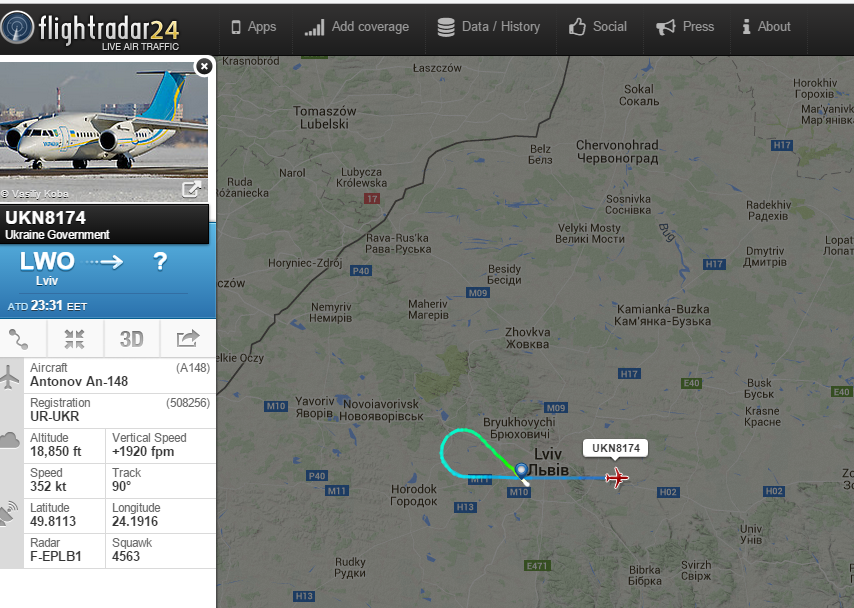Open the Press page
854x608 pixels.
(x=685, y=27)
